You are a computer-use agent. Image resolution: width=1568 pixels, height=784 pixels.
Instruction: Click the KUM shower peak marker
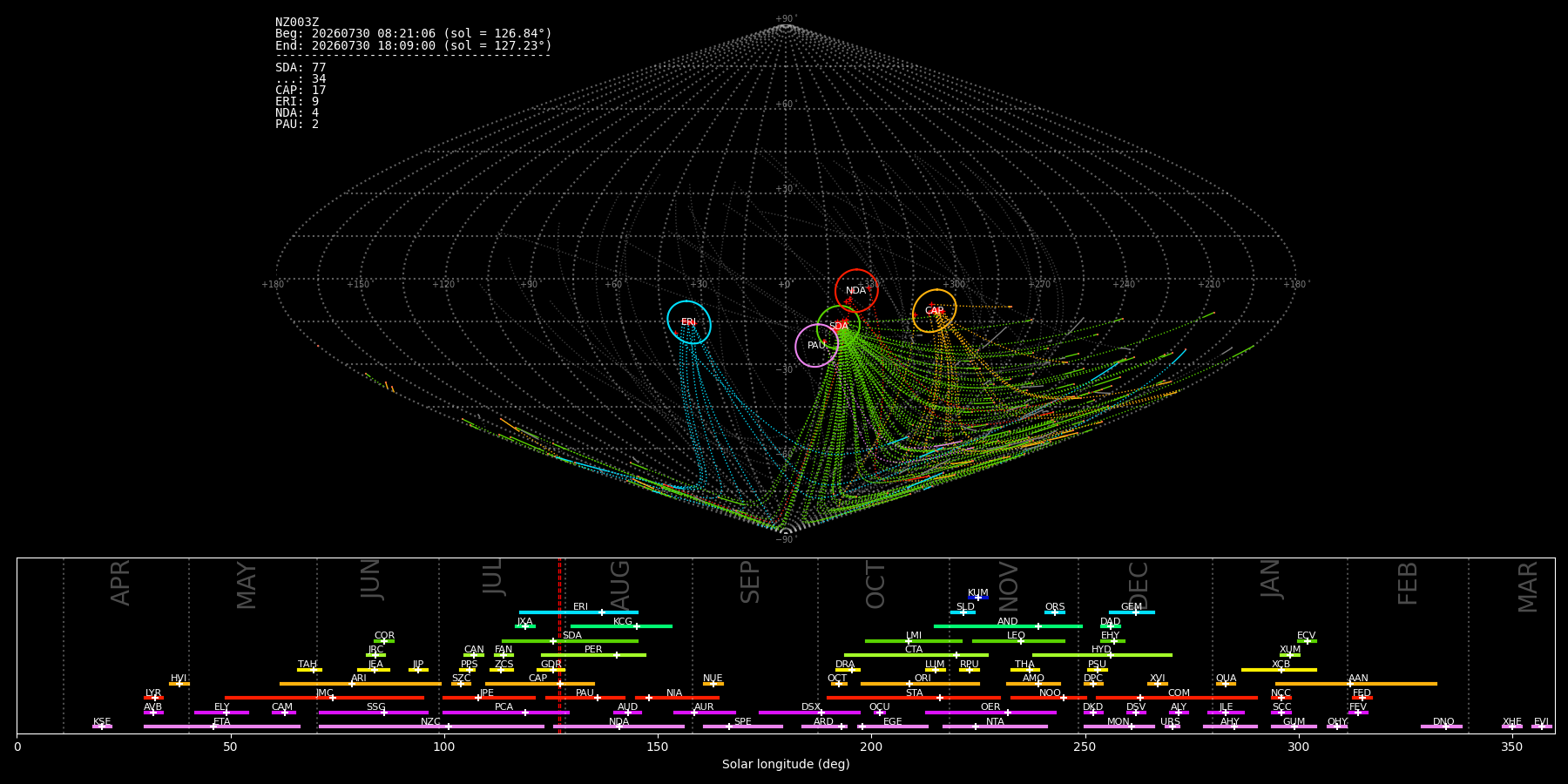pyautogui.click(x=977, y=598)
